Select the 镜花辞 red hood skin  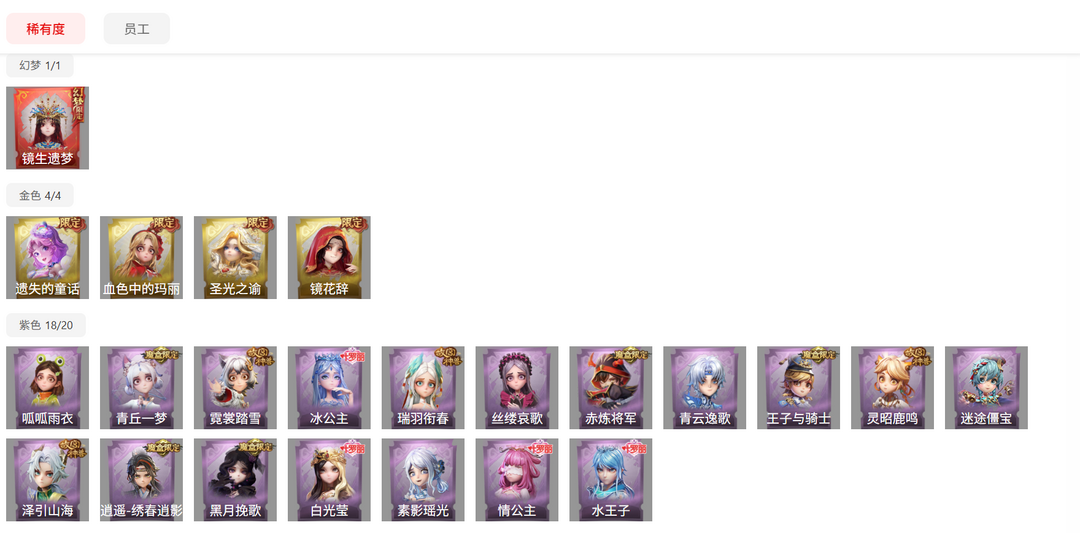[x=329, y=258]
